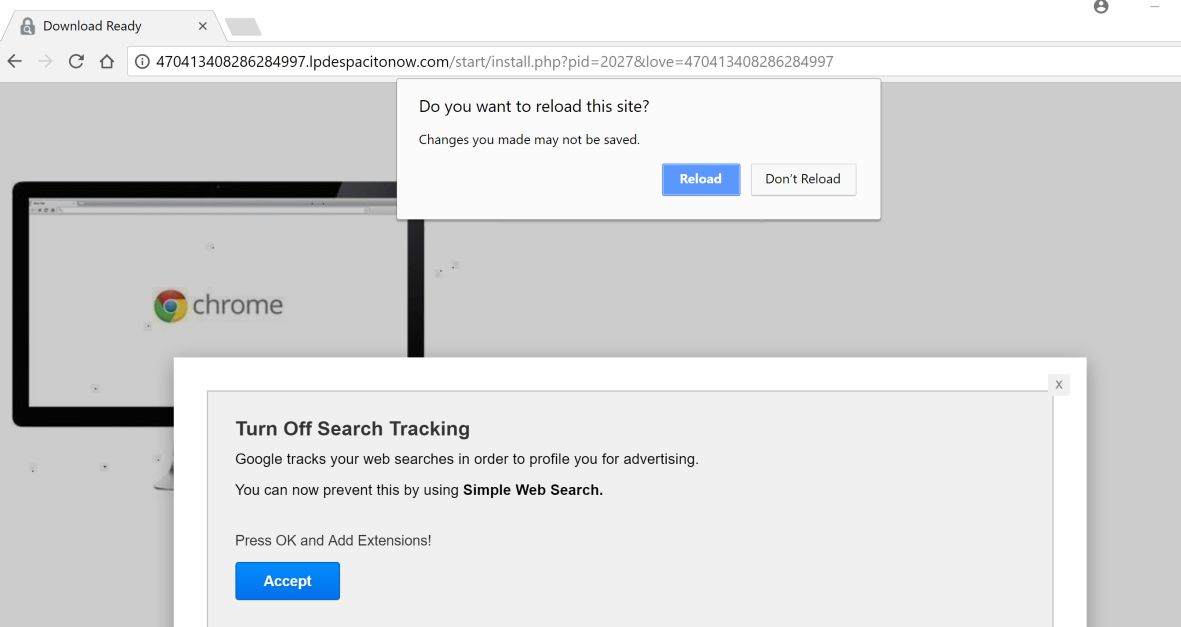Click the page reload icon in toolbar
Viewport: 1181px width, 627px height.
pyautogui.click(x=76, y=61)
